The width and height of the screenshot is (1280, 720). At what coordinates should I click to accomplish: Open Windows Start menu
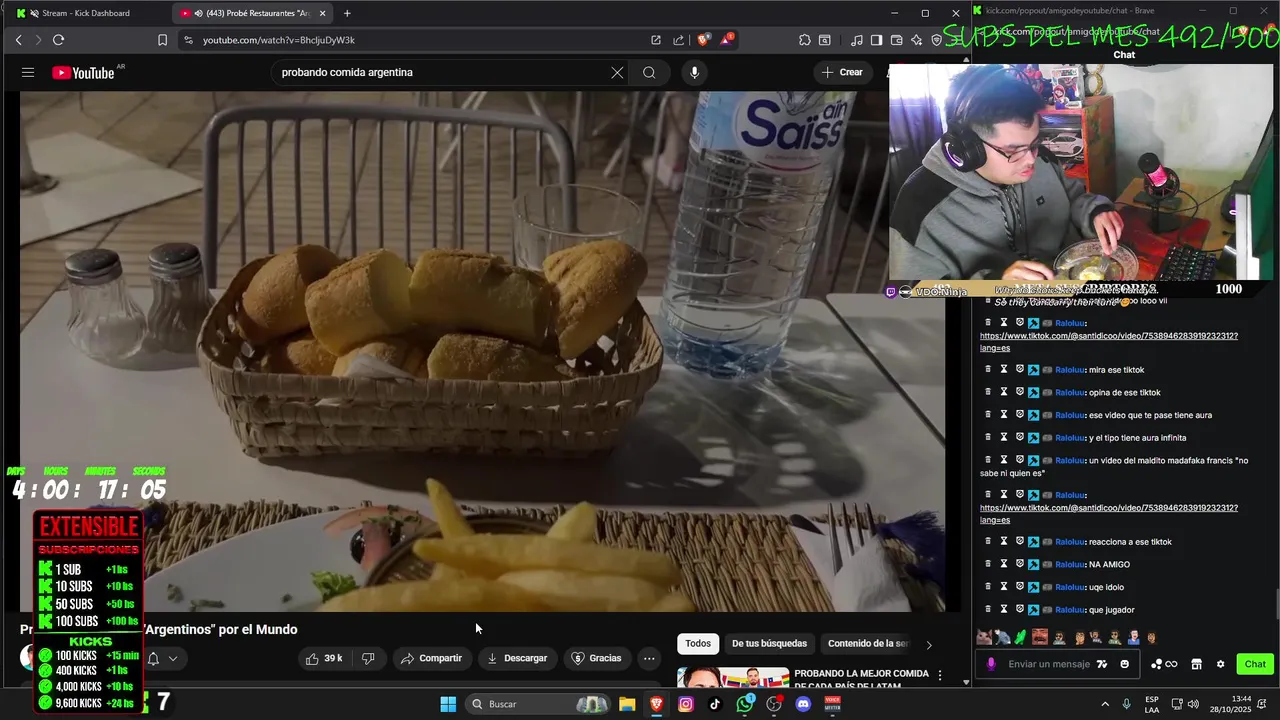click(448, 704)
